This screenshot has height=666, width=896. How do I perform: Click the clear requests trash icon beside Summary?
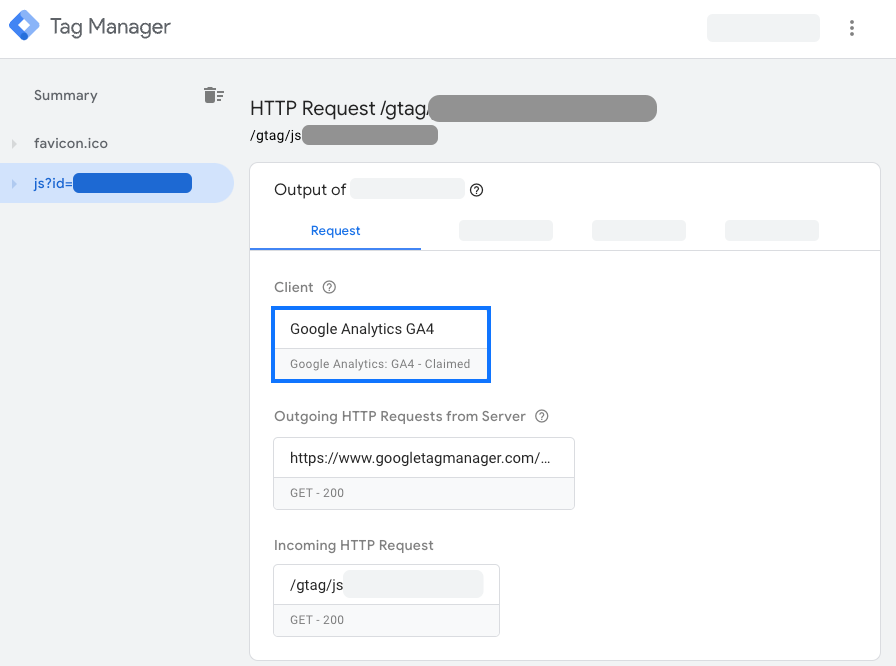214,94
